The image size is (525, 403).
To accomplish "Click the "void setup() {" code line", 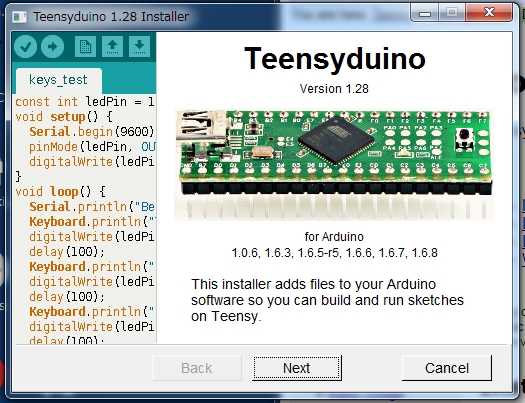I will pos(64,117).
